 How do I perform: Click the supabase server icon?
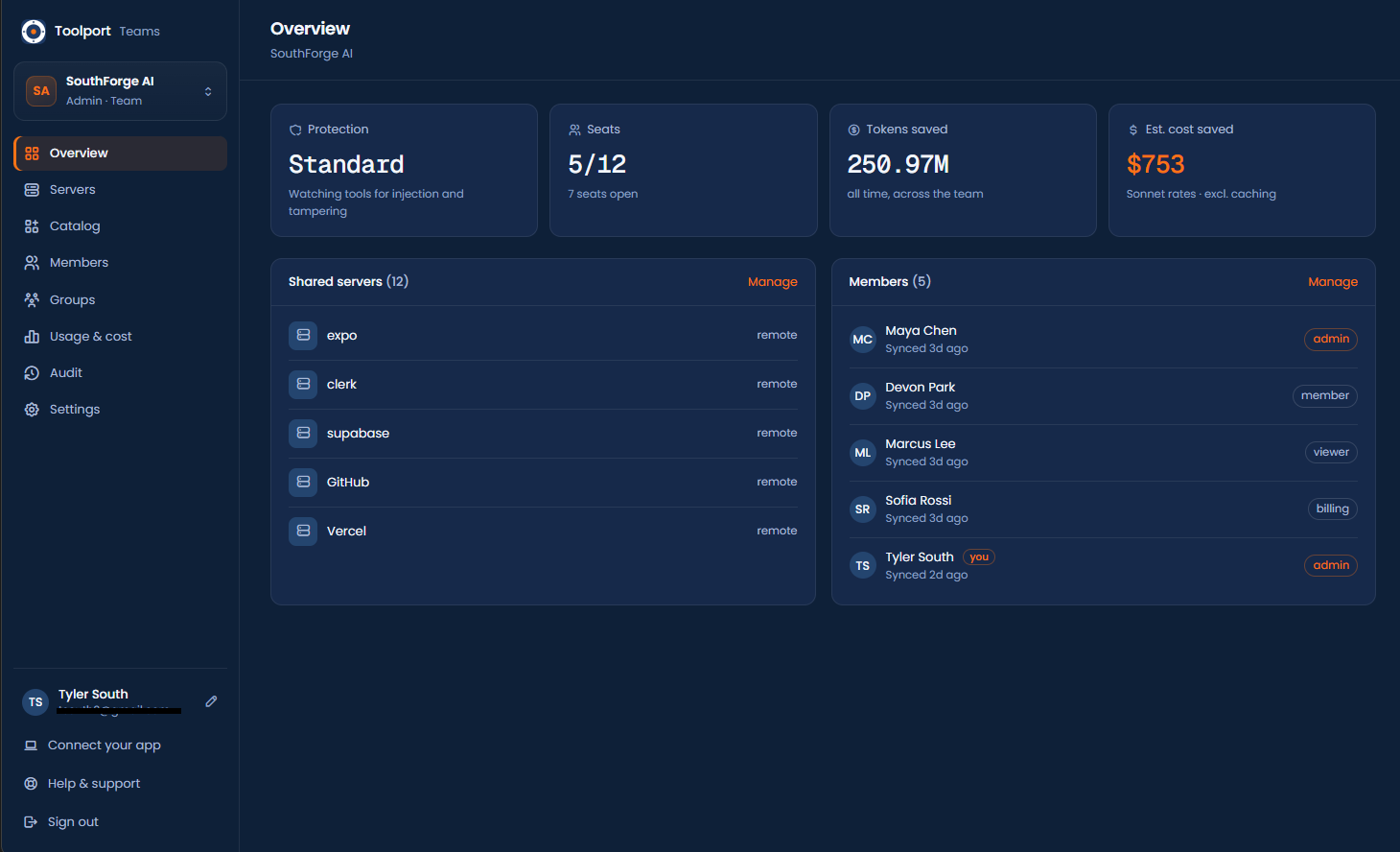(x=303, y=433)
